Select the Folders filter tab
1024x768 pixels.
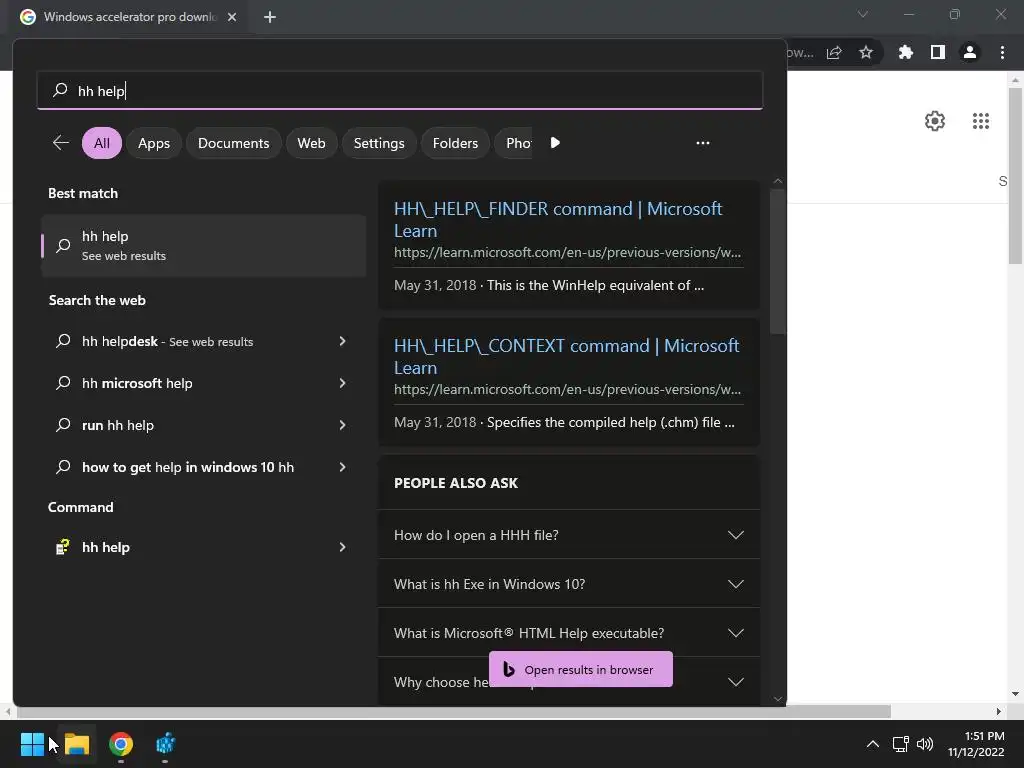[455, 143]
